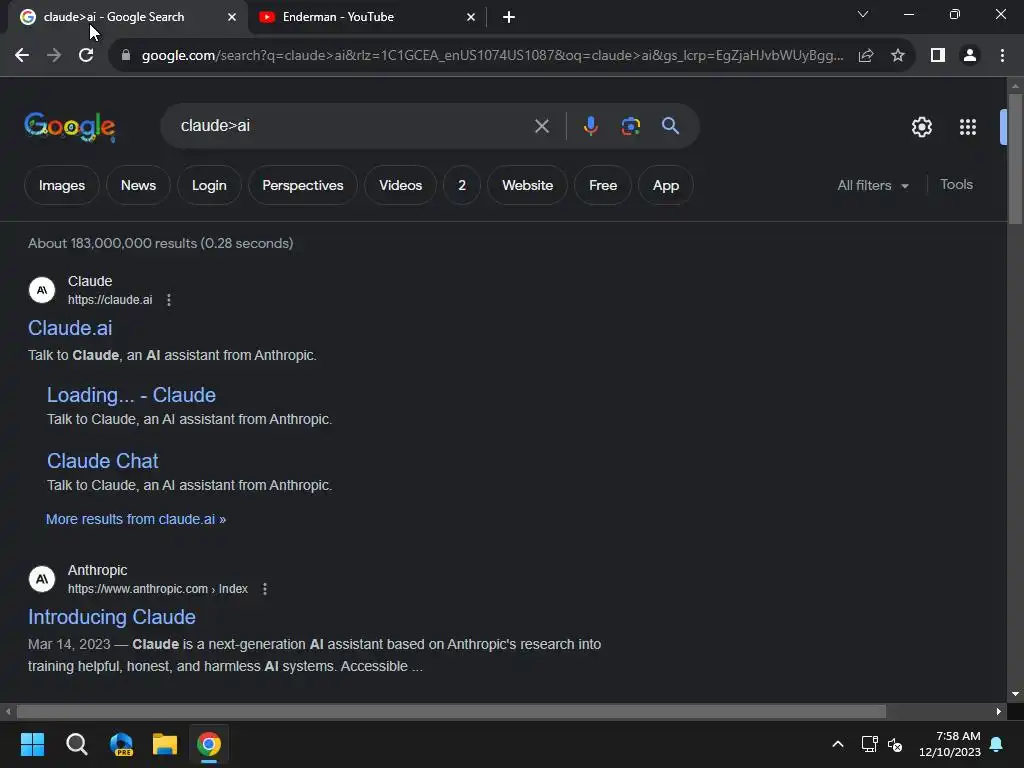The width and height of the screenshot is (1024, 768).
Task: Filter results by Videos
Action: click(x=400, y=185)
